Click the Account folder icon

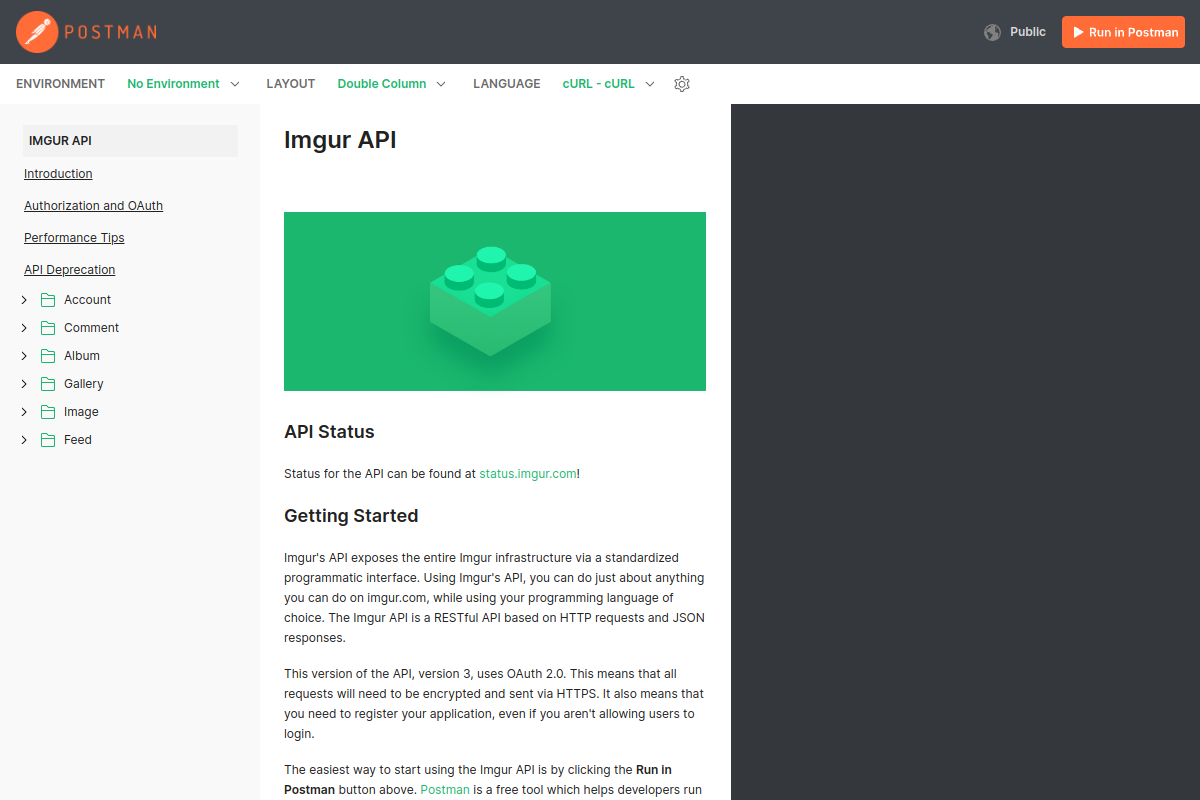coord(48,300)
